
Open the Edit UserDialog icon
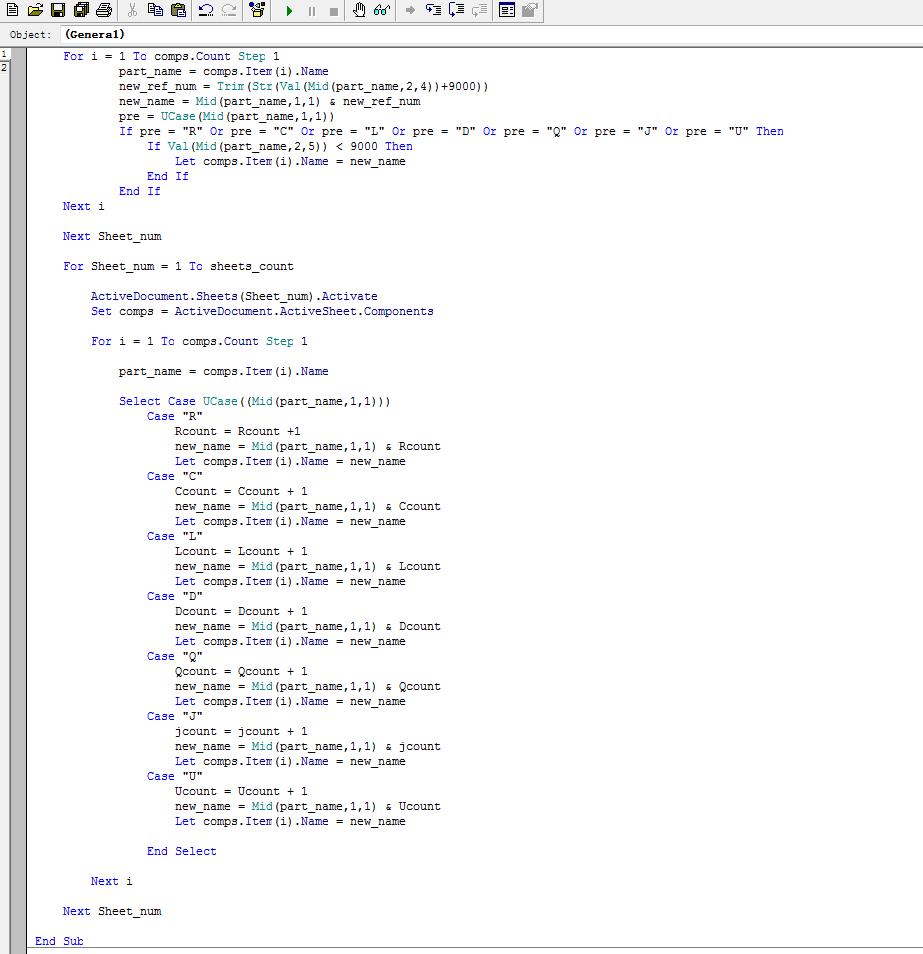(x=507, y=11)
